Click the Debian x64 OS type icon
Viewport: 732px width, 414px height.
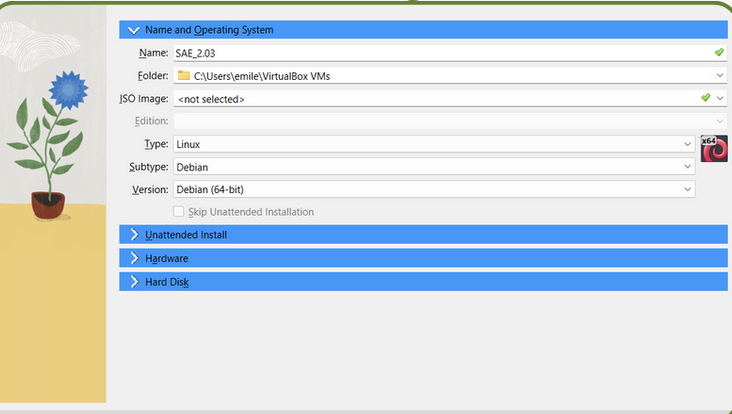pos(713,148)
